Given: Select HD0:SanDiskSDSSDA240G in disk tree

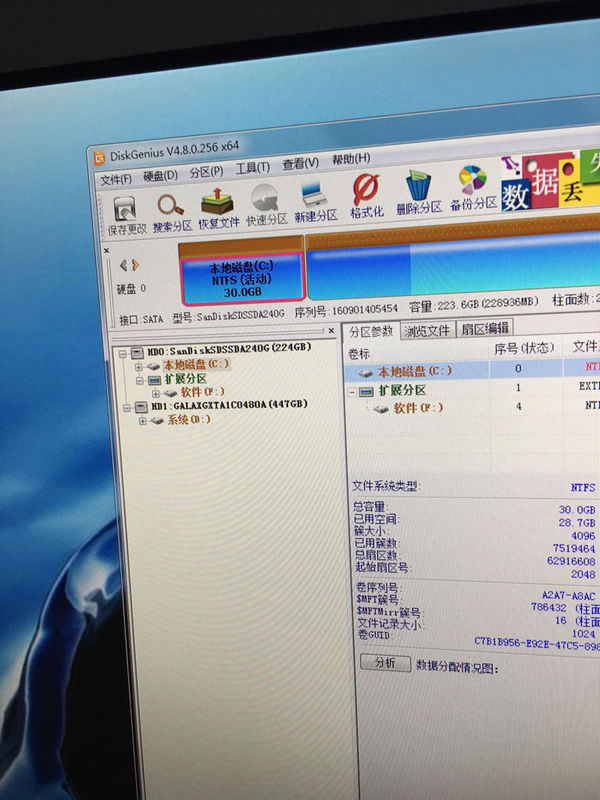Looking at the screenshot, I should click(x=229, y=349).
